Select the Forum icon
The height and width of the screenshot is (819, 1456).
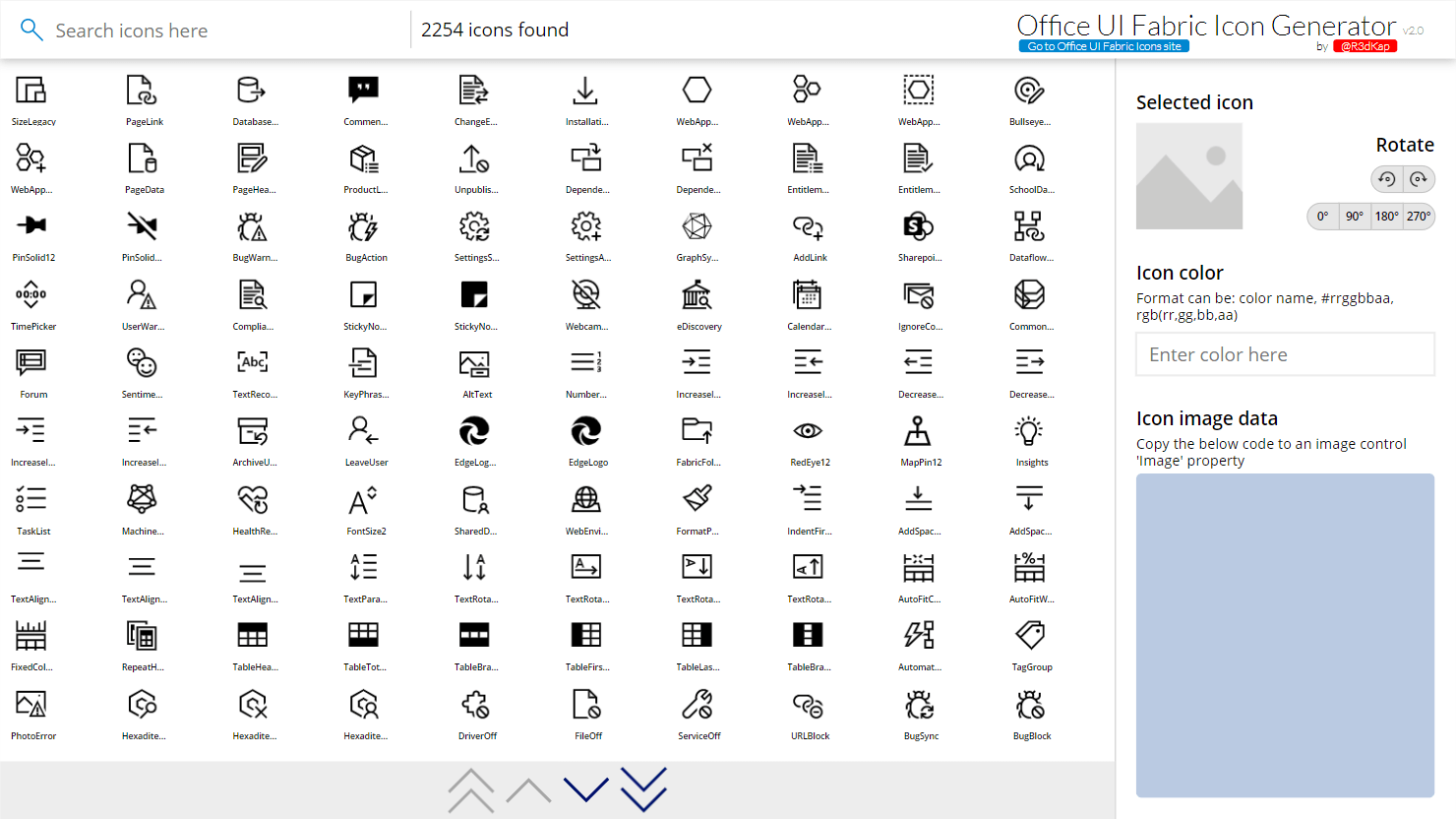tap(32, 370)
